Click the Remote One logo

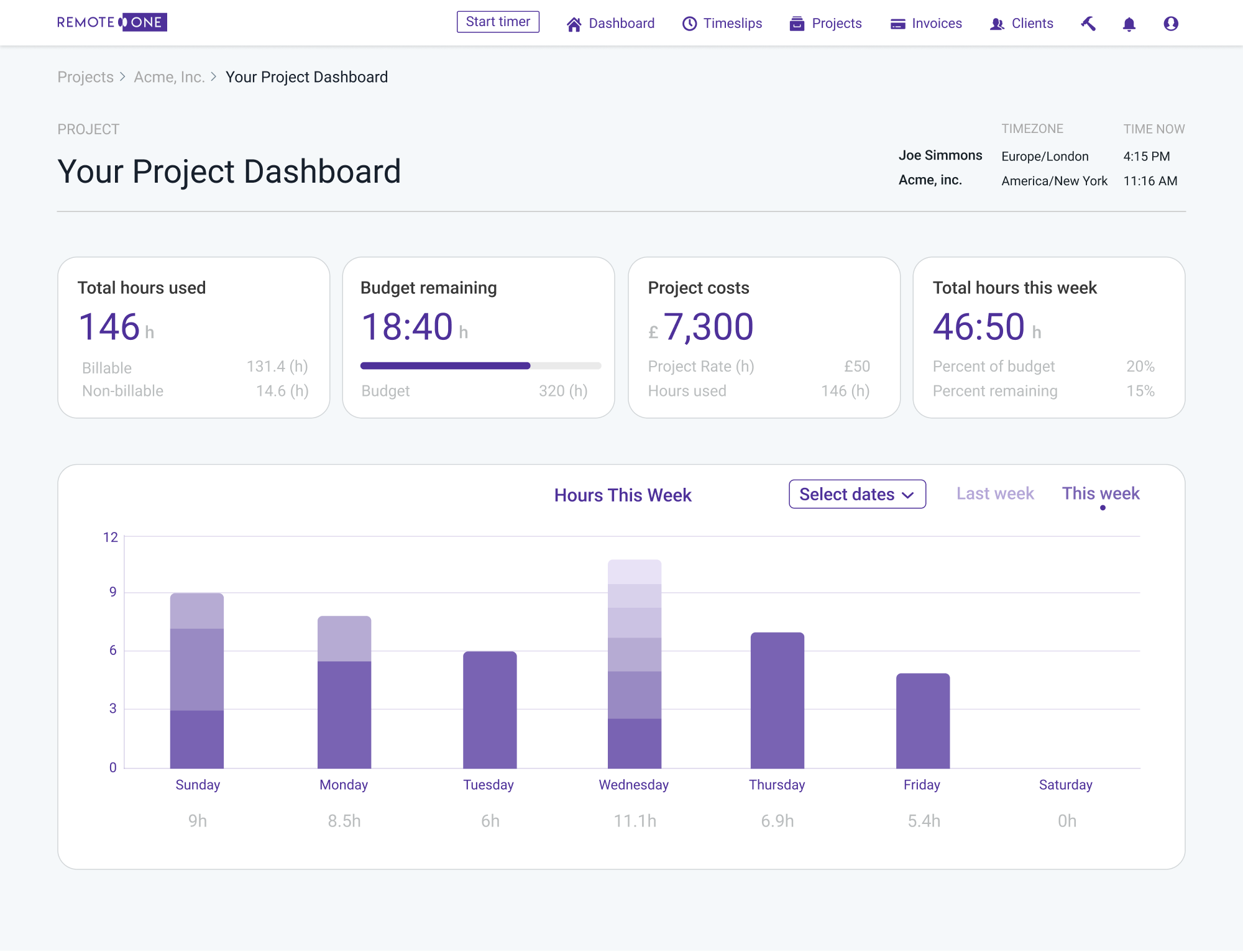coord(112,22)
